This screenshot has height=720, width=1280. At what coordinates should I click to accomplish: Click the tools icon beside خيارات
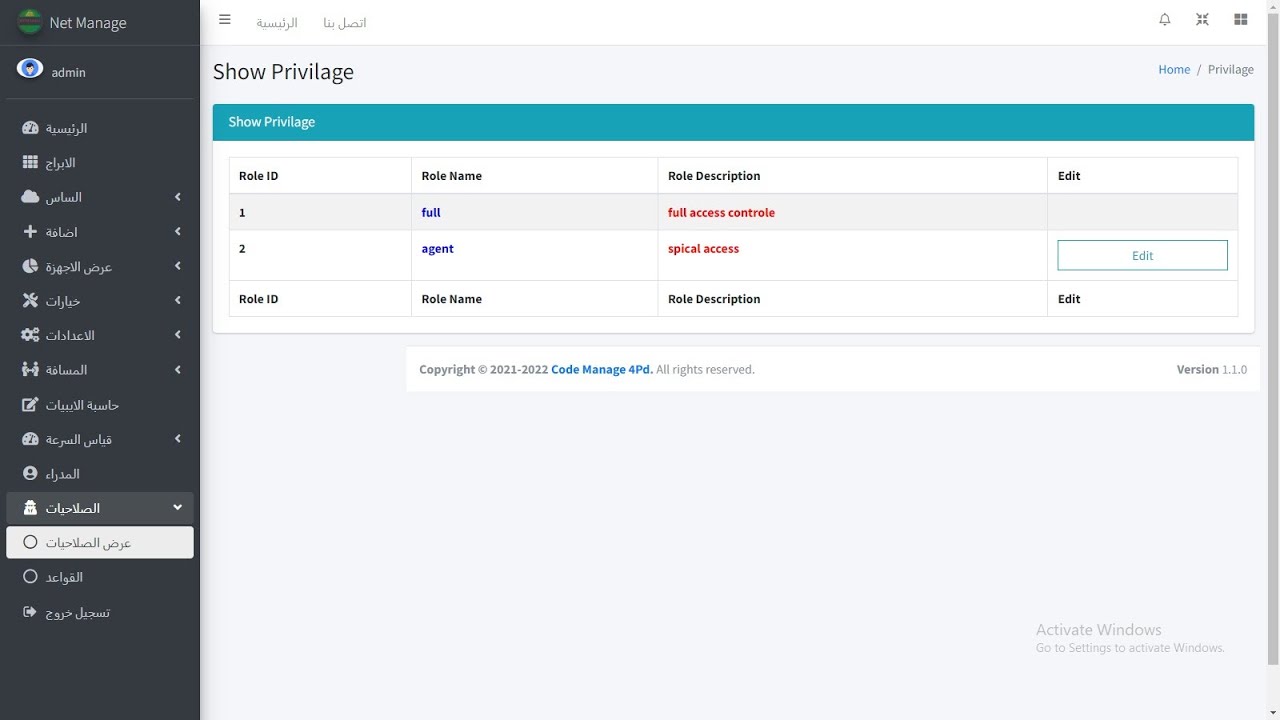tap(30, 300)
